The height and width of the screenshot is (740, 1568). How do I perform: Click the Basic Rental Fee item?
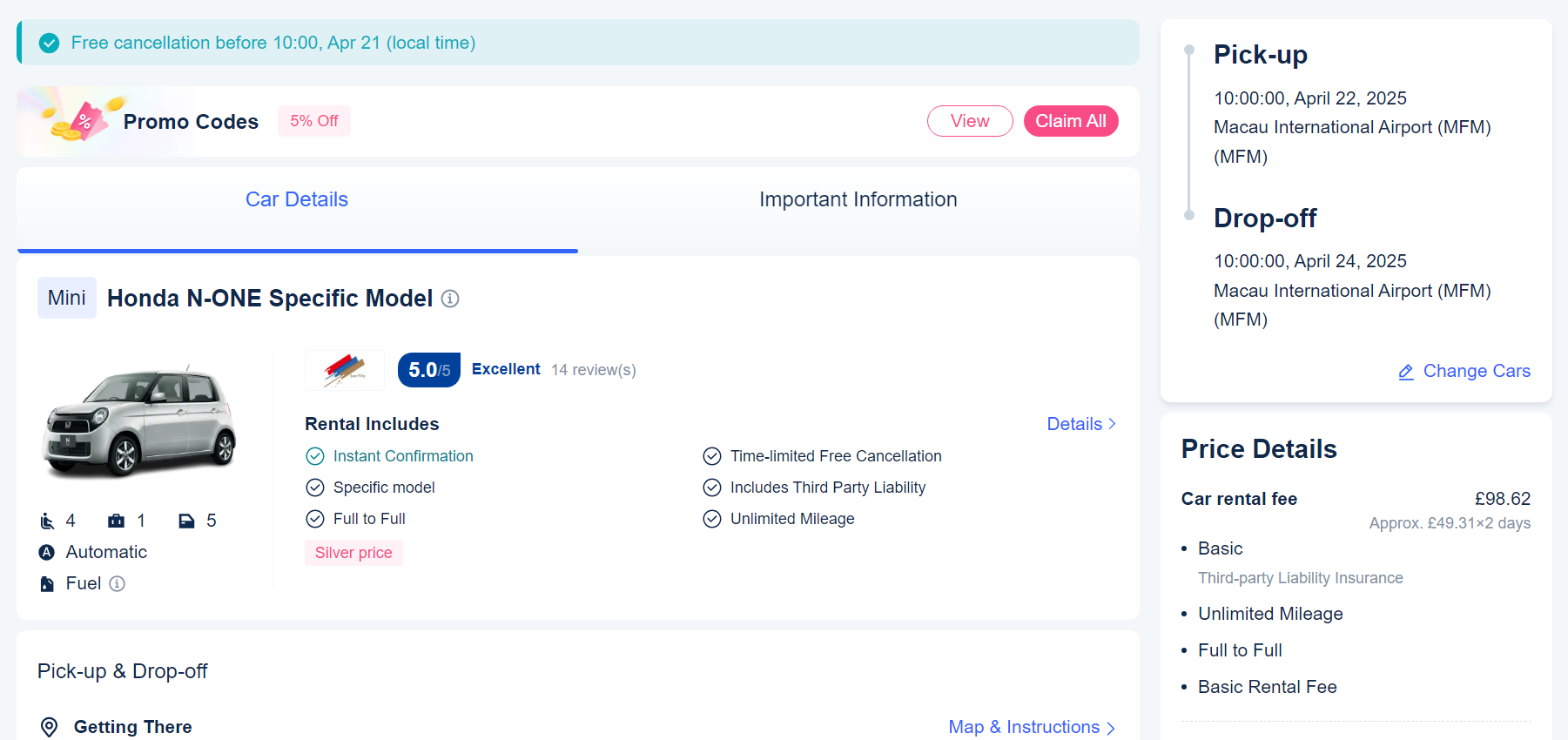coord(1268,687)
